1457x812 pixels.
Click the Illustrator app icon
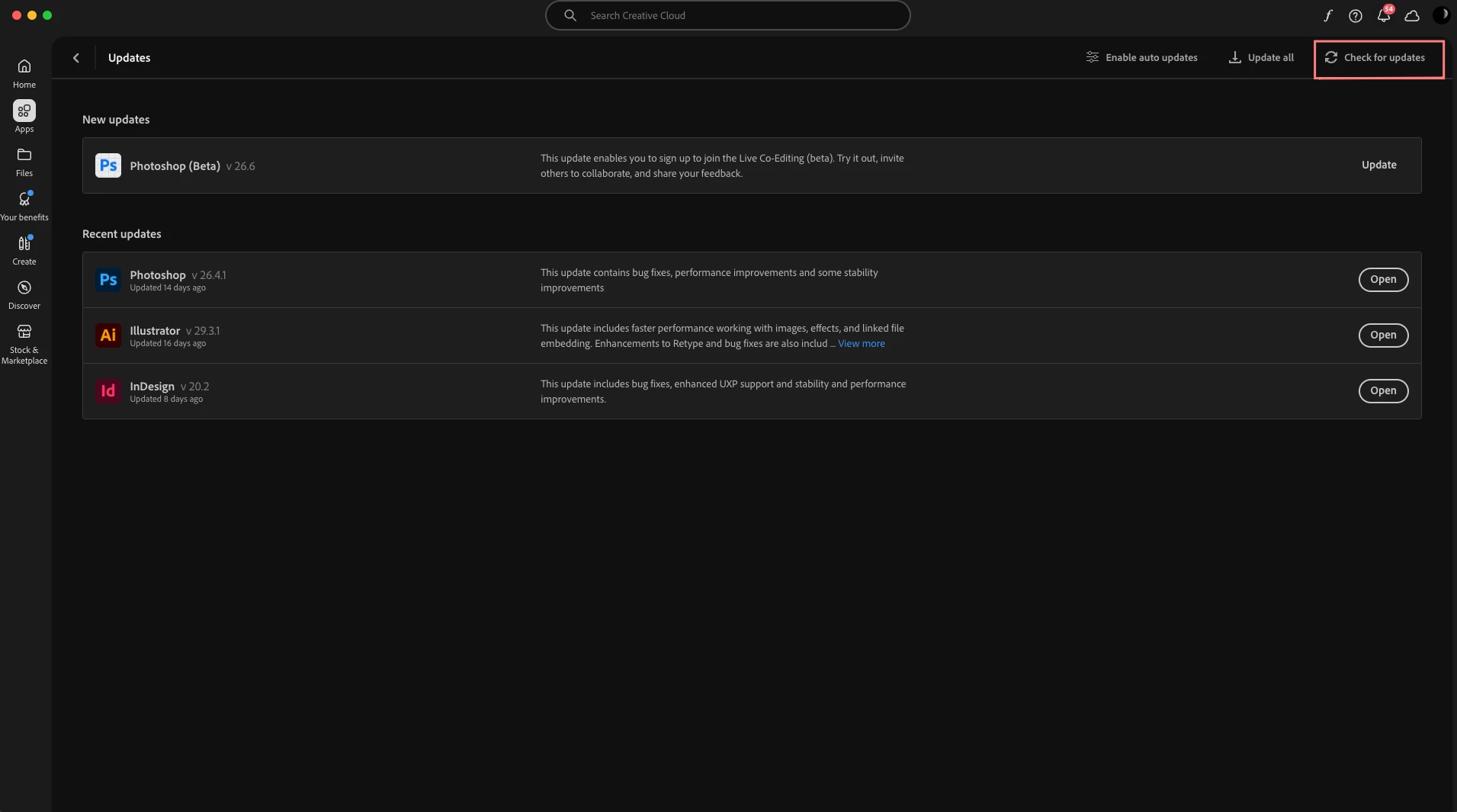point(108,335)
